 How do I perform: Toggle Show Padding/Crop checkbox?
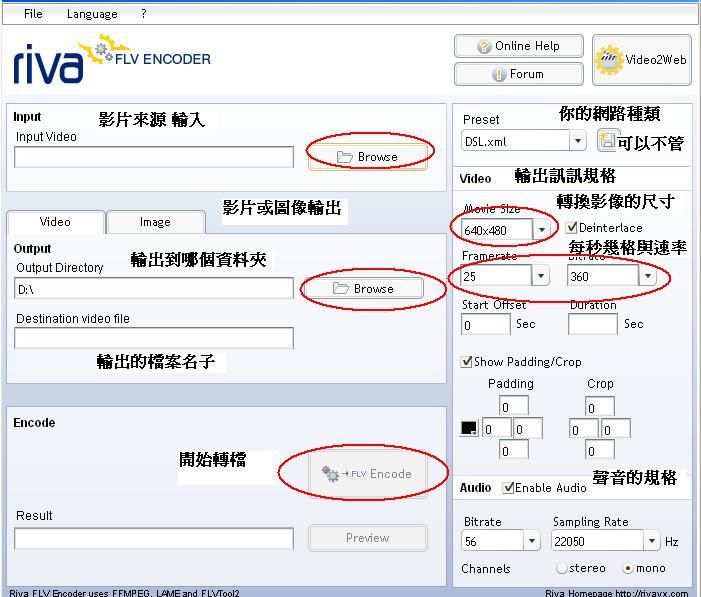[466, 361]
